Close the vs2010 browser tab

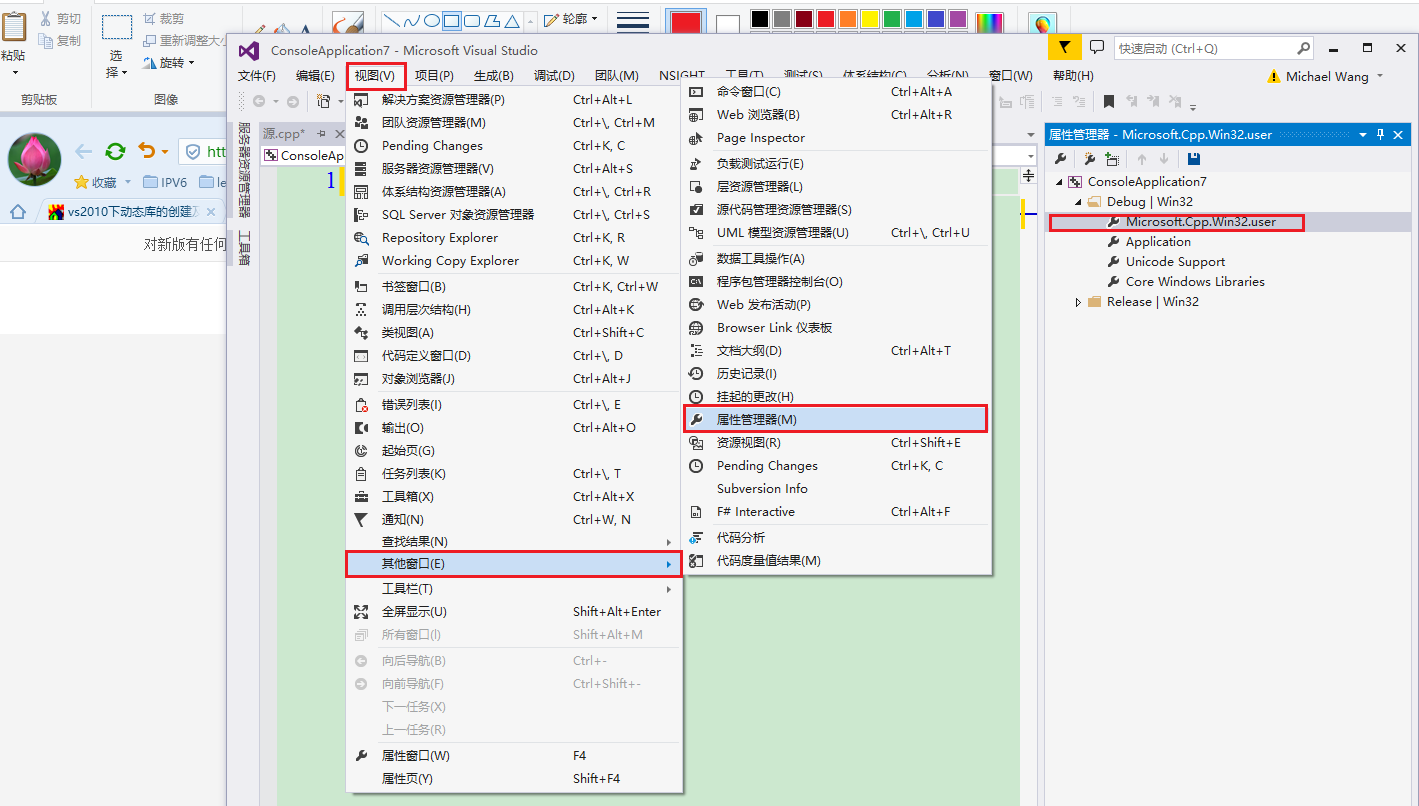[211, 212]
